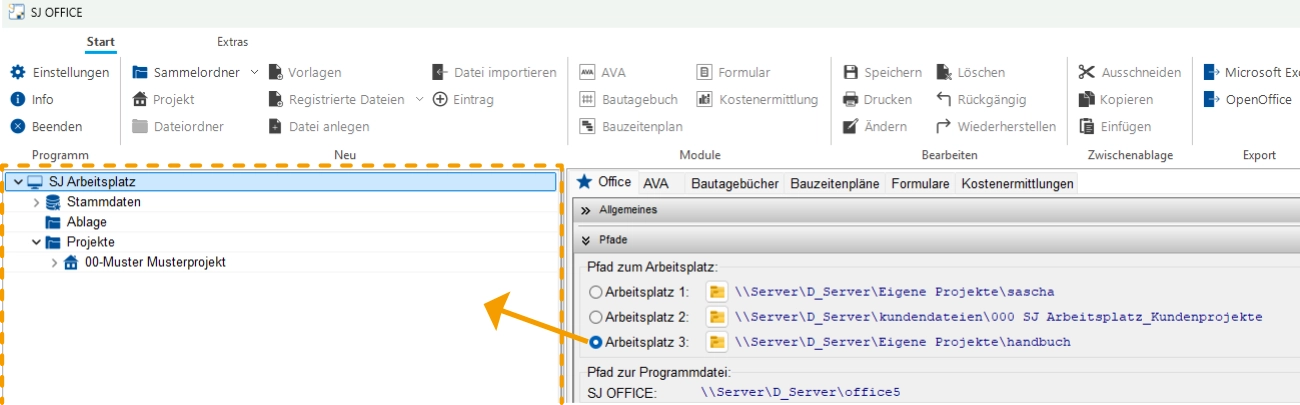This screenshot has height=405, width=1300.
Task: Collapse the Projekte tree node
Action: [x=36, y=242]
